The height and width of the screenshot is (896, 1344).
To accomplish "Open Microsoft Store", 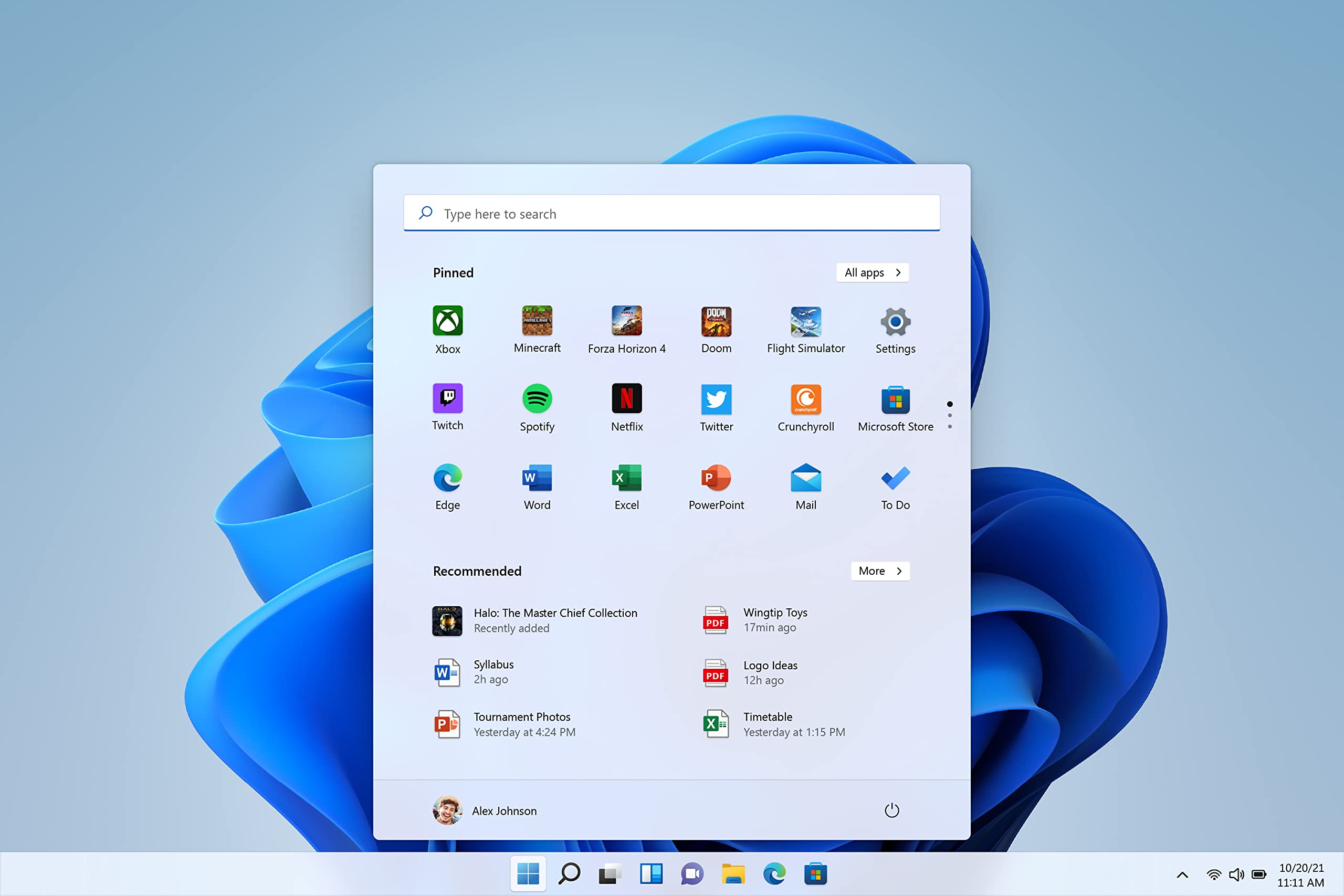I will [x=895, y=400].
